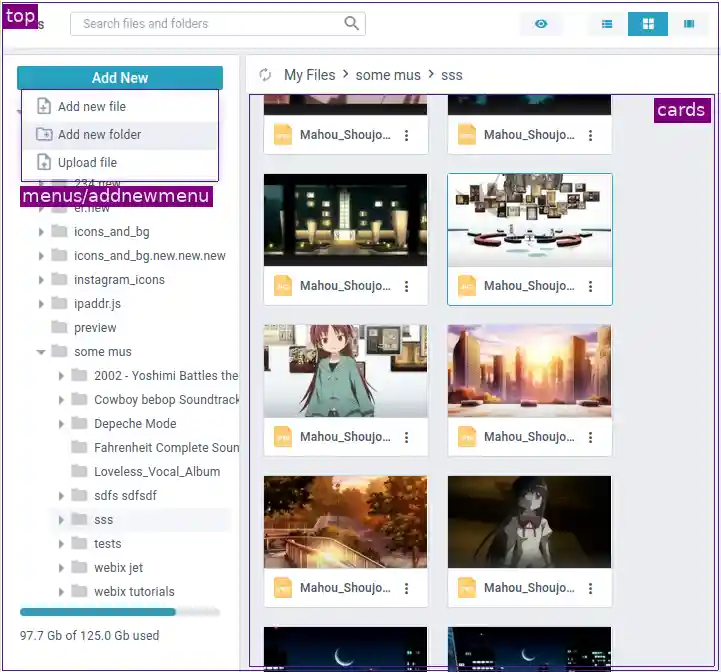The width and height of the screenshot is (721, 672).
Task: Open menu of topmost left card
Action: [x=406, y=135]
